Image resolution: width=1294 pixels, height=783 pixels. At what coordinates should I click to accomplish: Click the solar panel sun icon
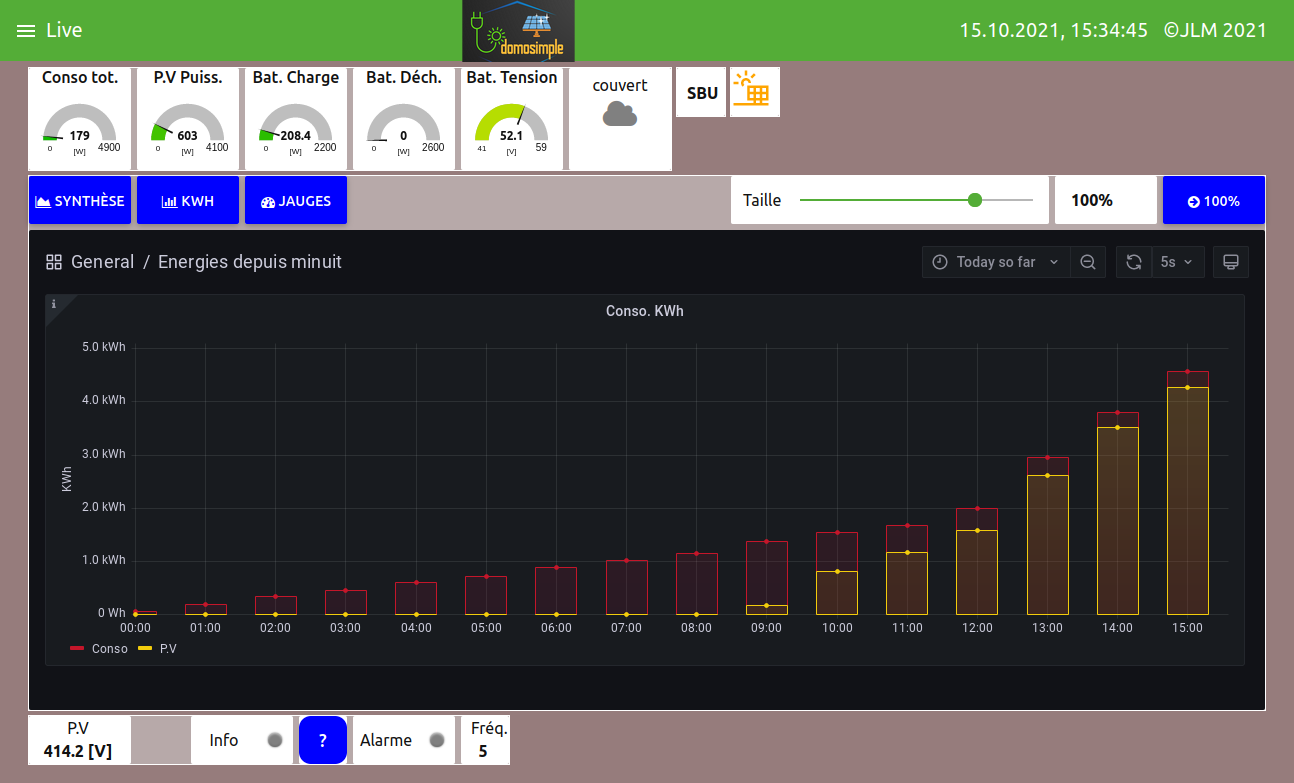click(x=754, y=92)
